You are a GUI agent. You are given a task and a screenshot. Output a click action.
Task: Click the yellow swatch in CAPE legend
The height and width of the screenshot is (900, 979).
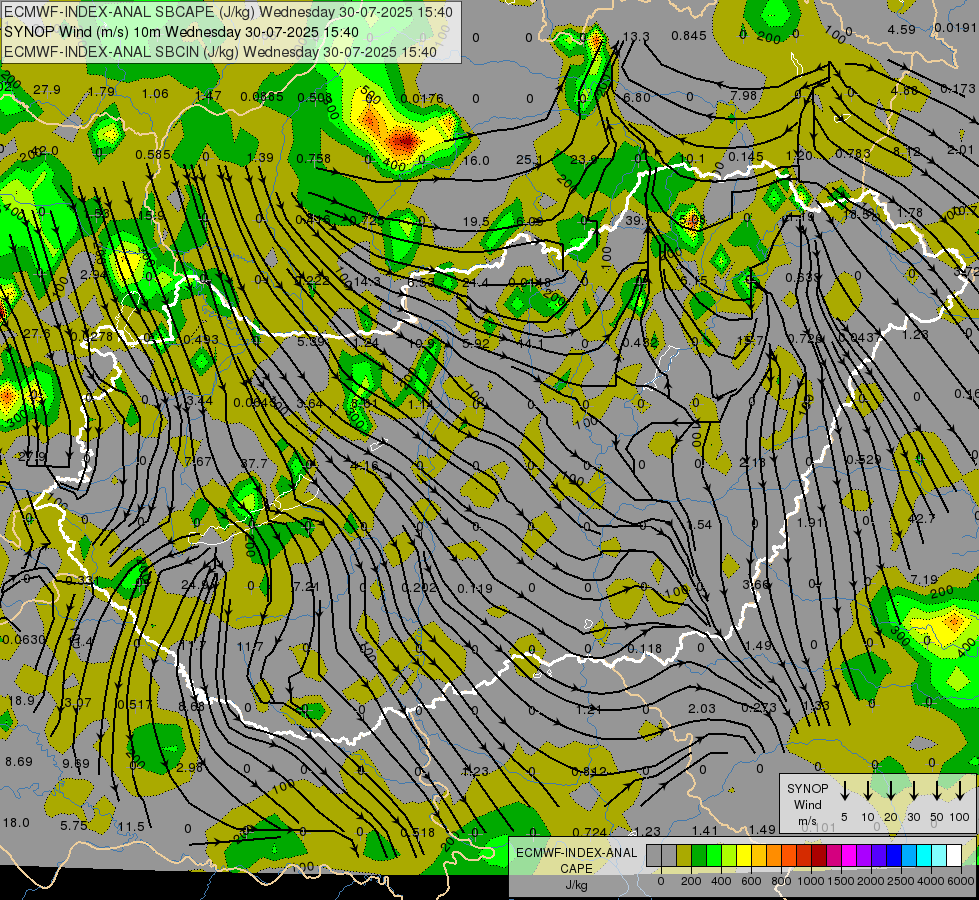pos(744,855)
